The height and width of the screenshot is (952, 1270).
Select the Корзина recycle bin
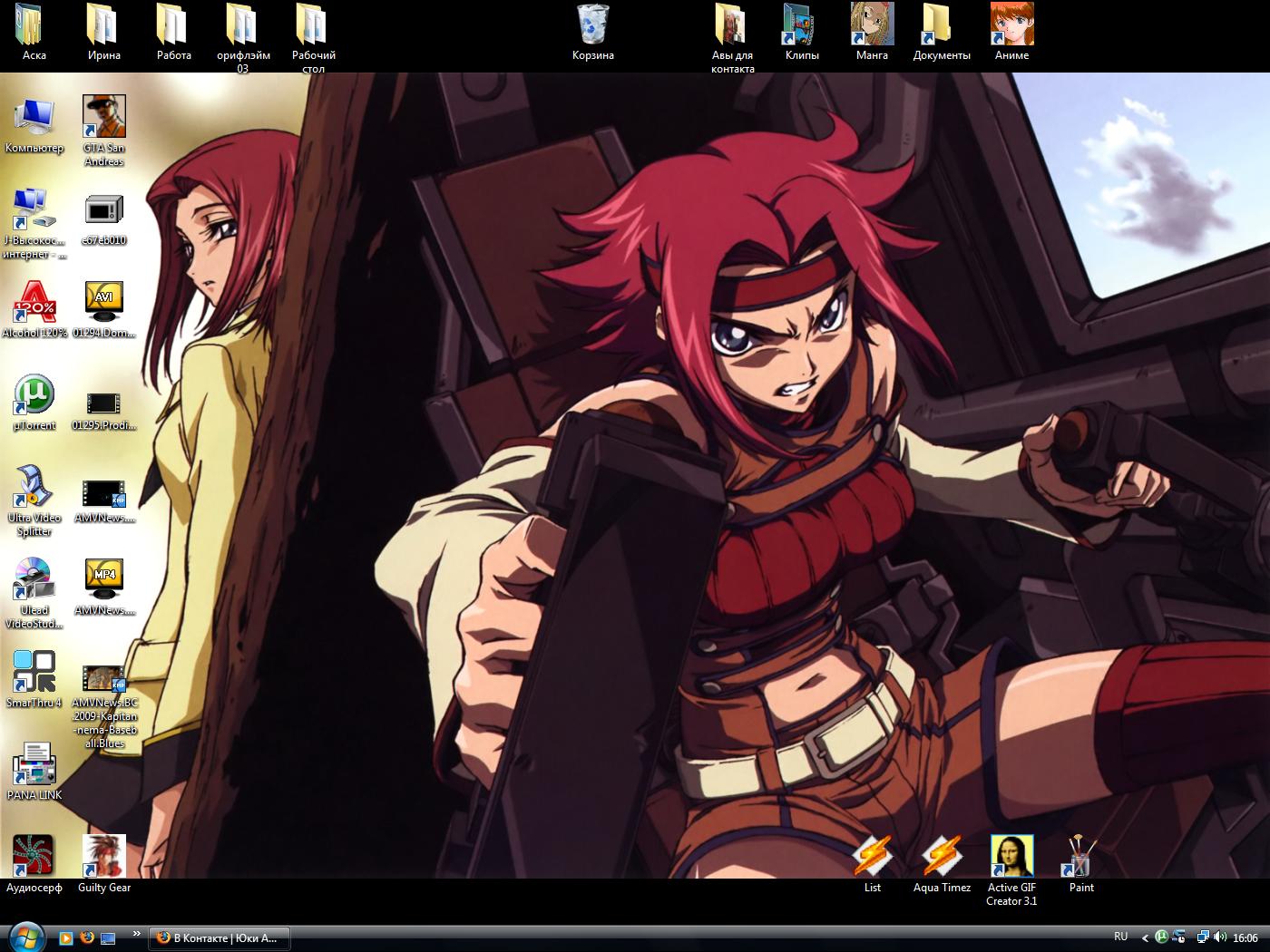592,32
